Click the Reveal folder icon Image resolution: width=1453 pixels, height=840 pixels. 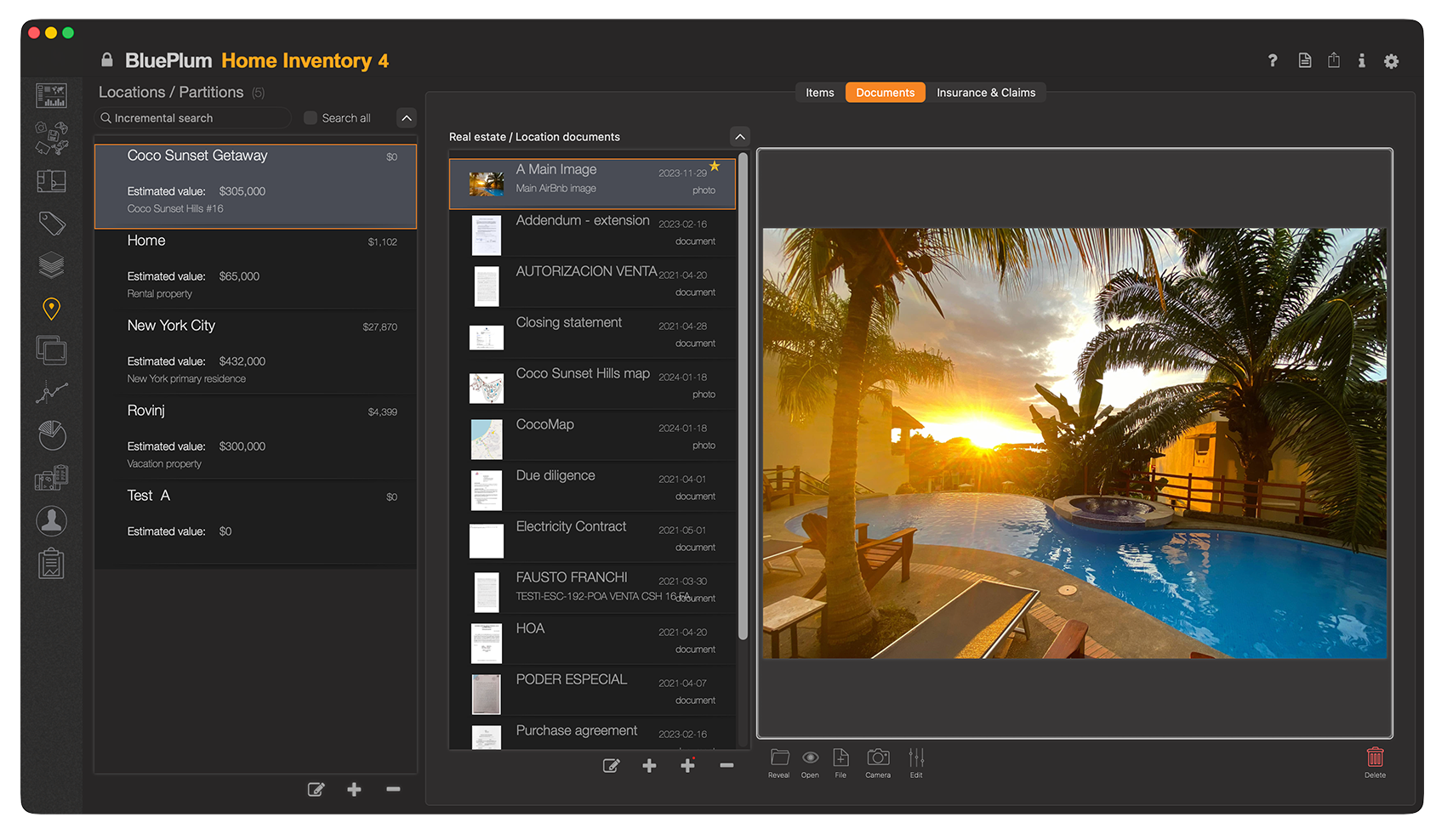click(x=779, y=758)
